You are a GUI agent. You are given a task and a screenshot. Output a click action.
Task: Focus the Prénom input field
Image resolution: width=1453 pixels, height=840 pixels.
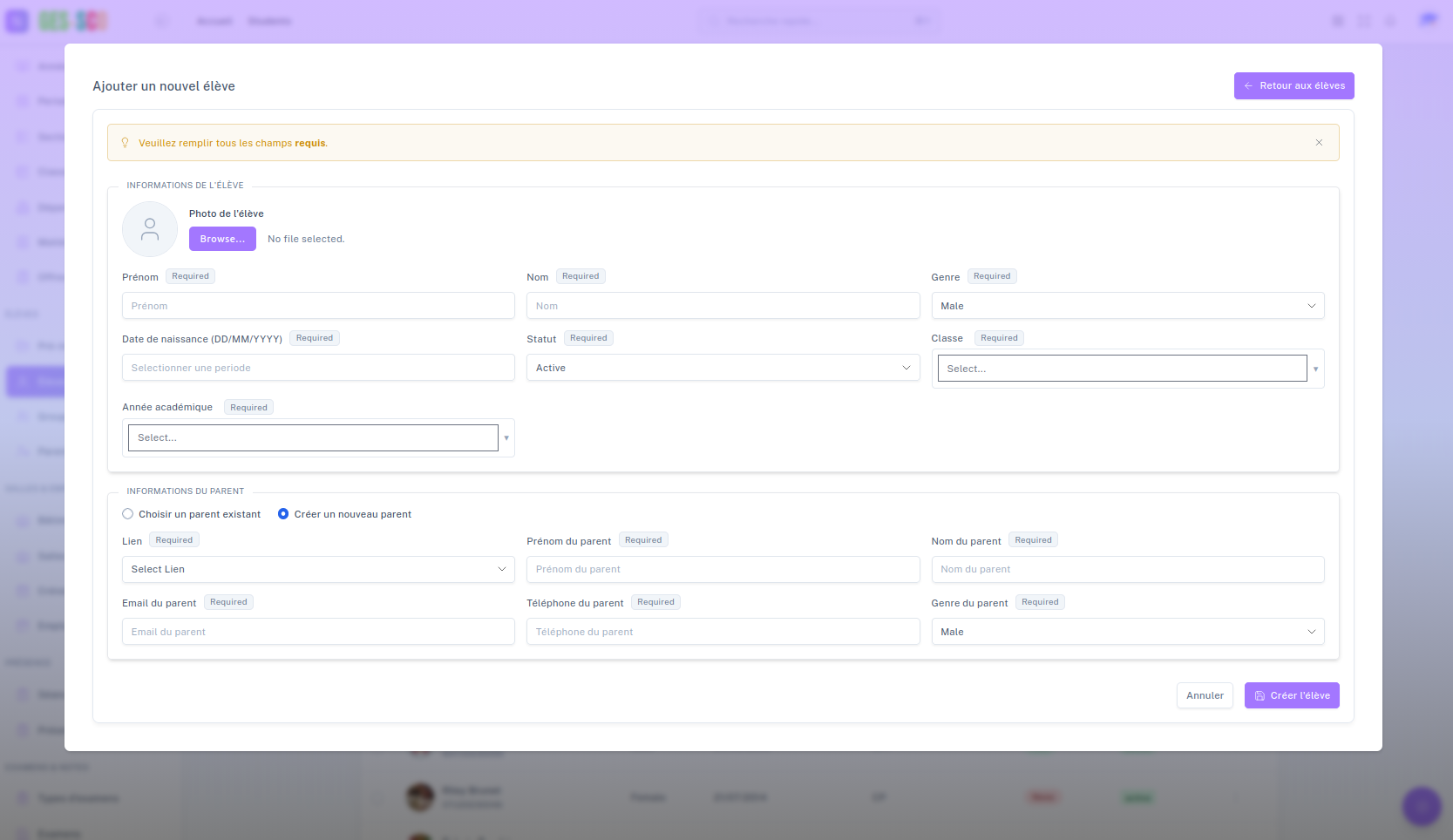point(318,306)
